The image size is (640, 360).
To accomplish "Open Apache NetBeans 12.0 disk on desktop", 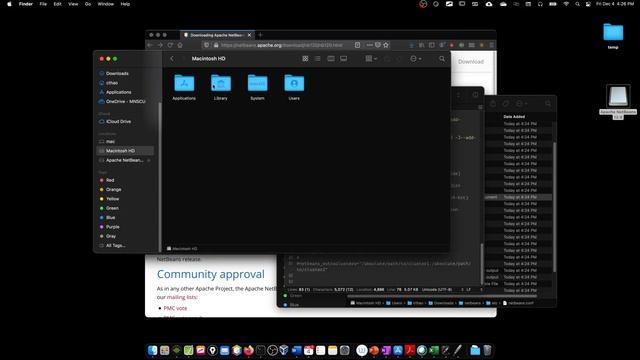I will pyautogui.click(x=618, y=102).
